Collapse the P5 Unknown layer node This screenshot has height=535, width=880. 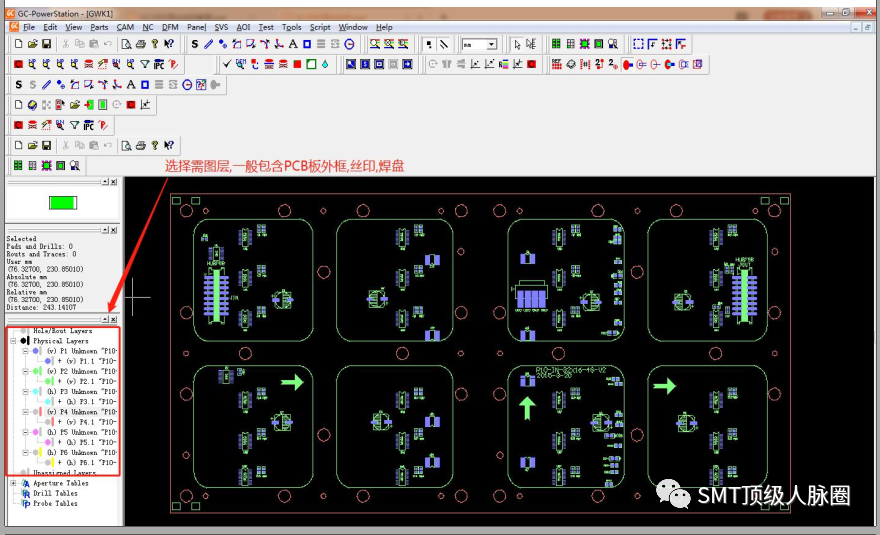(x=25, y=432)
